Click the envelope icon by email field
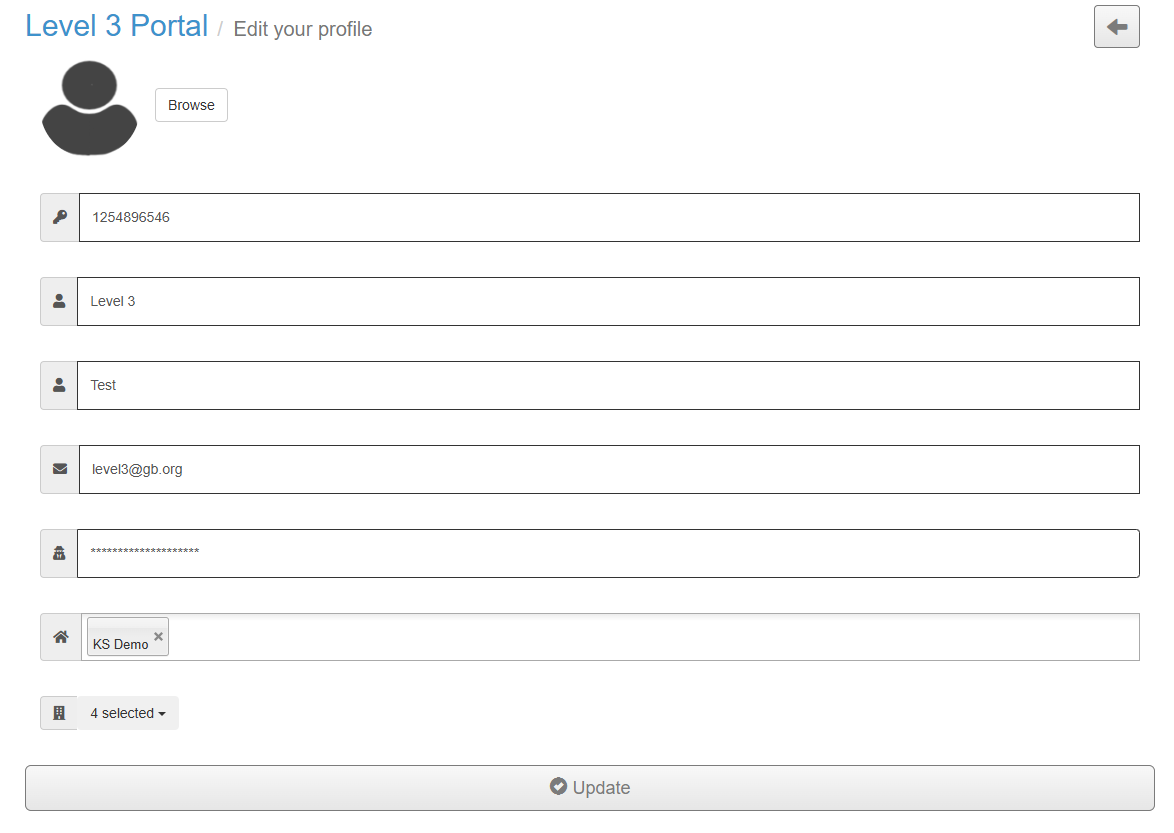 [x=60, y=469]
